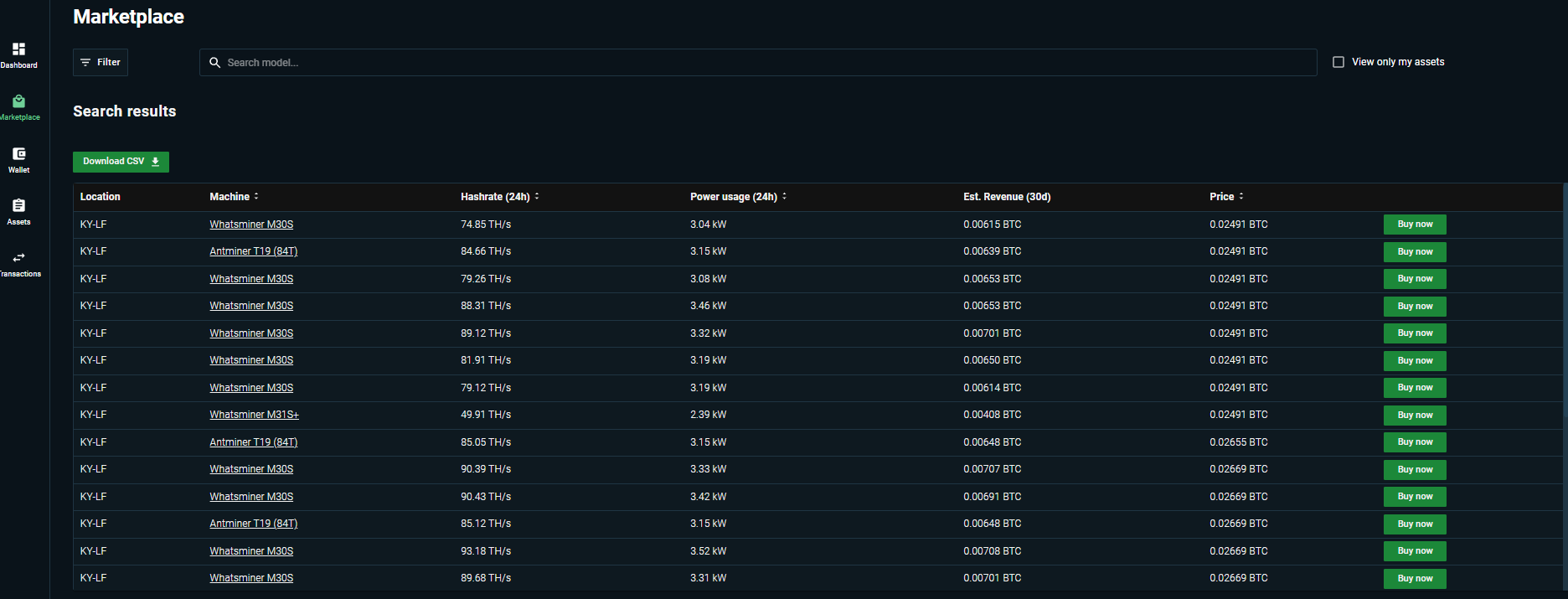
Task: Open Whatsminer M30S link with 74.85 TH/s
Action: (x=251, y=225)
